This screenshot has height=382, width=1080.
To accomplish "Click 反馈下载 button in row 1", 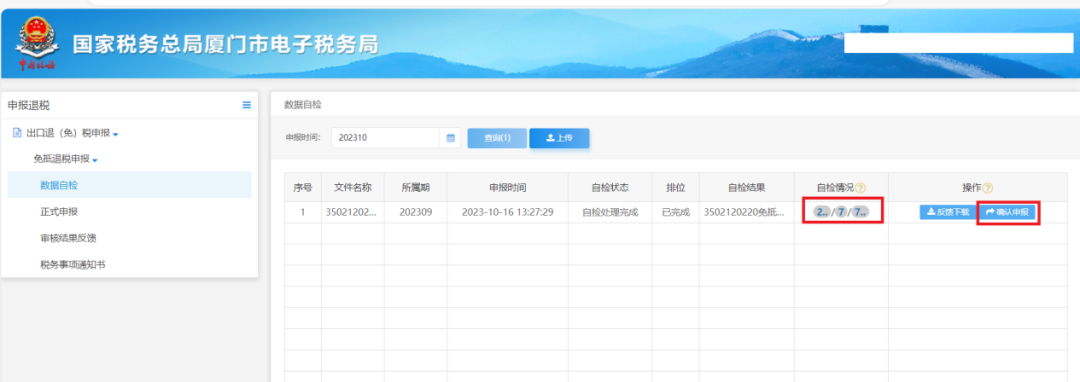I will click(947, 212).
